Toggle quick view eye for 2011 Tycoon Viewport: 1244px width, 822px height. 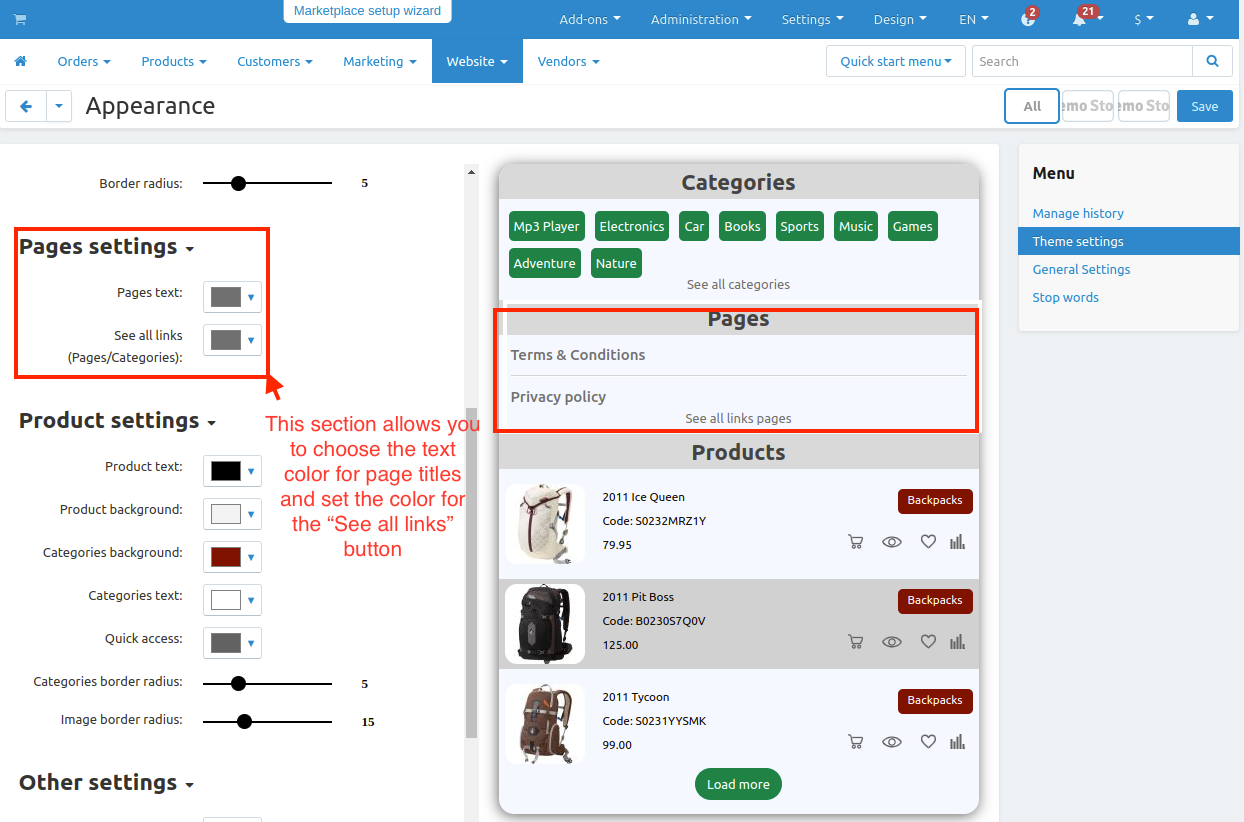point(892,741)
